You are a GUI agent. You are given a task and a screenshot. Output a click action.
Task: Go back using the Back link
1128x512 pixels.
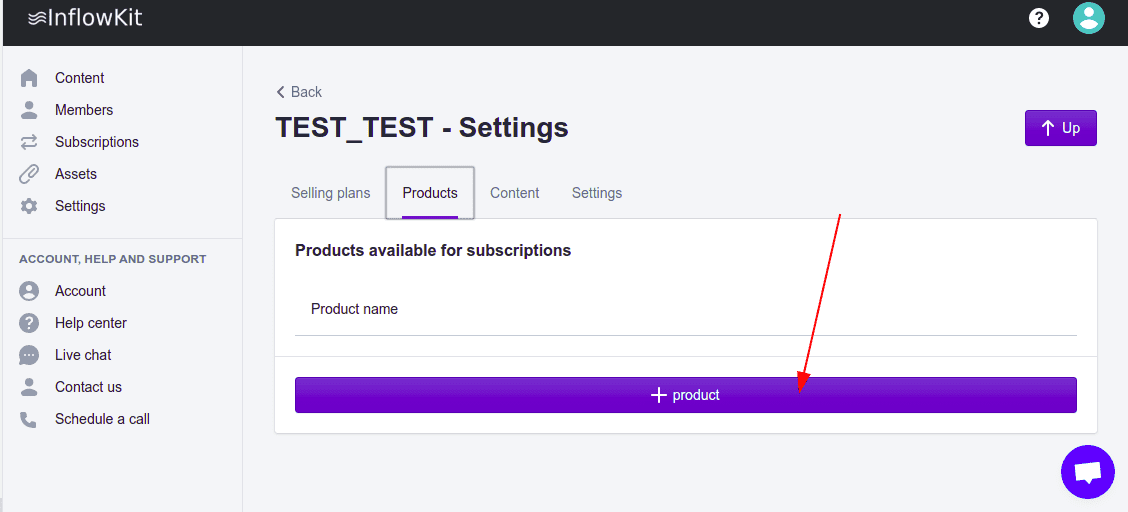(299, 92)
